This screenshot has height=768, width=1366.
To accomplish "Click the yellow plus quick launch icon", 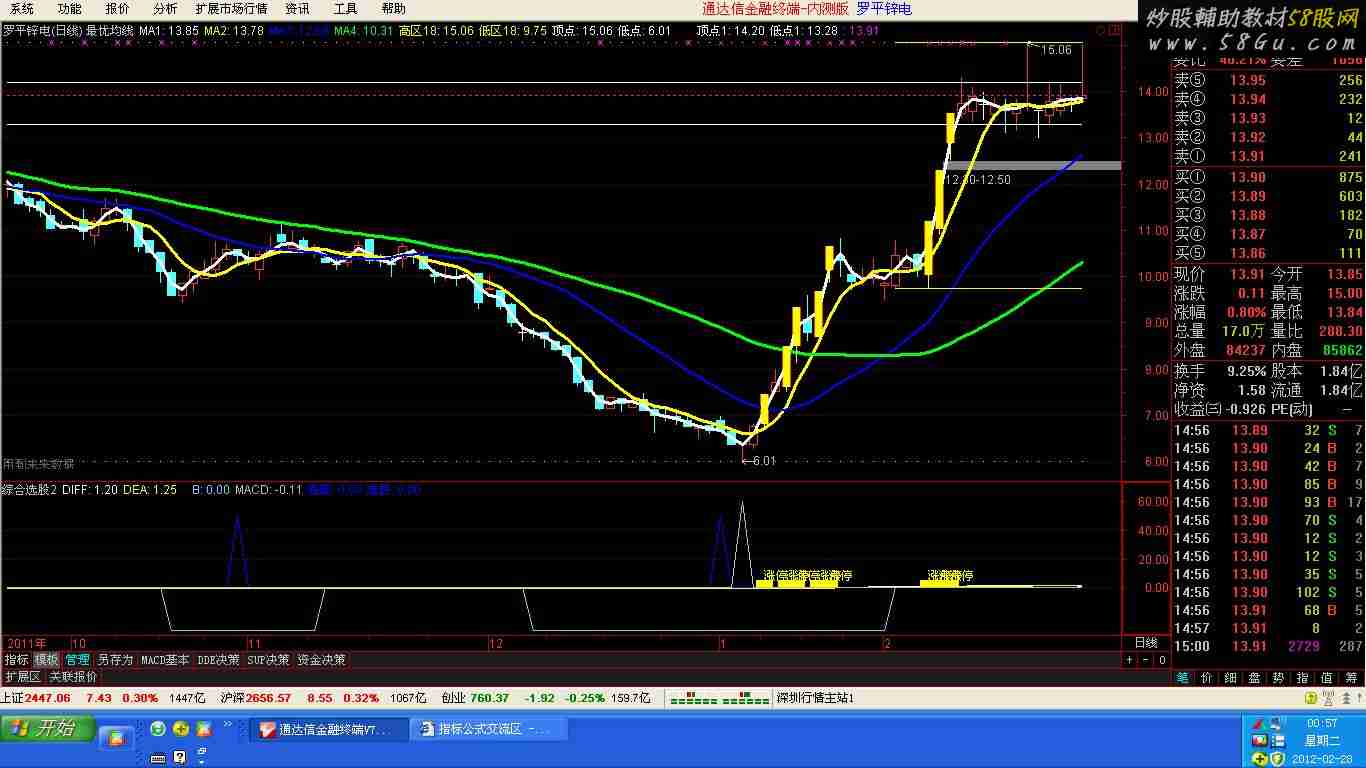I will click(181, 729).
